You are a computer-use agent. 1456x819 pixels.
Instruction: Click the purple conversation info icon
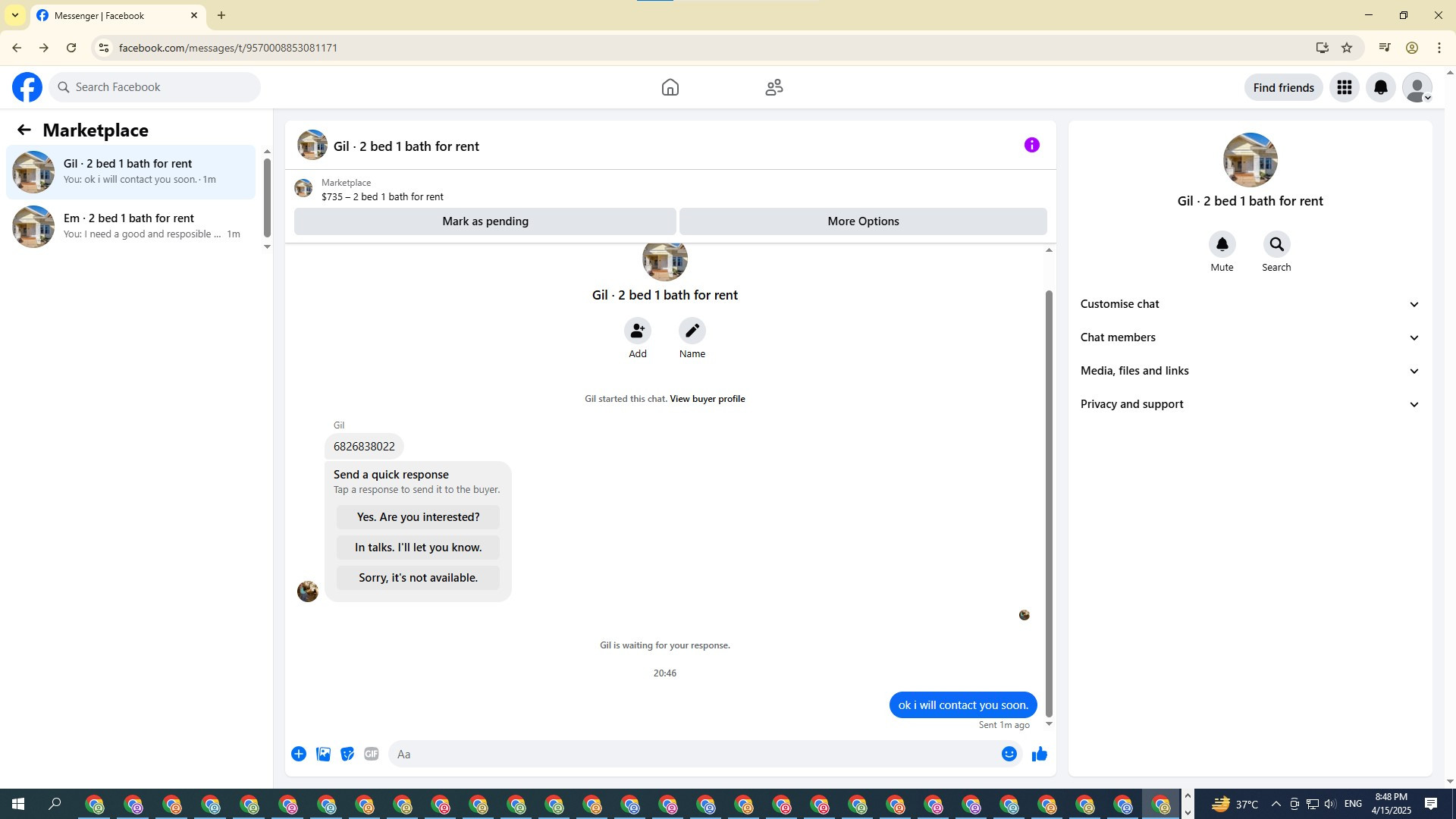coord(1031,145)
